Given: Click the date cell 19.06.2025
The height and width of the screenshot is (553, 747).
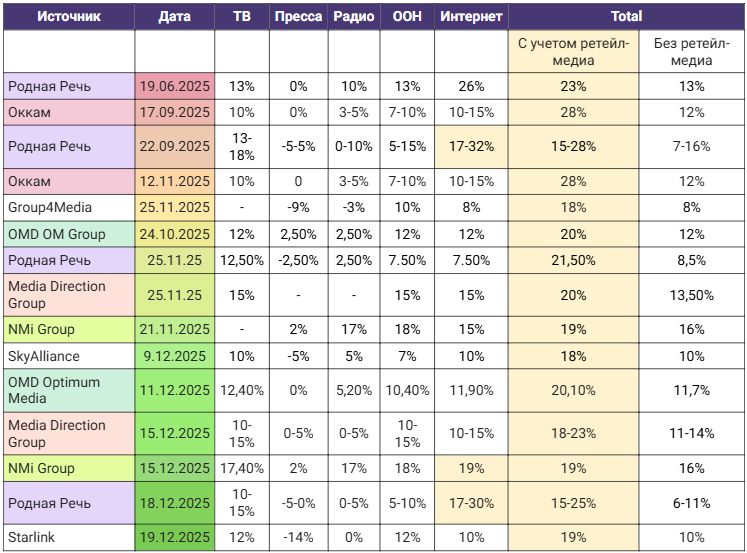Looking at the screenshot, I should click(174, 86).
